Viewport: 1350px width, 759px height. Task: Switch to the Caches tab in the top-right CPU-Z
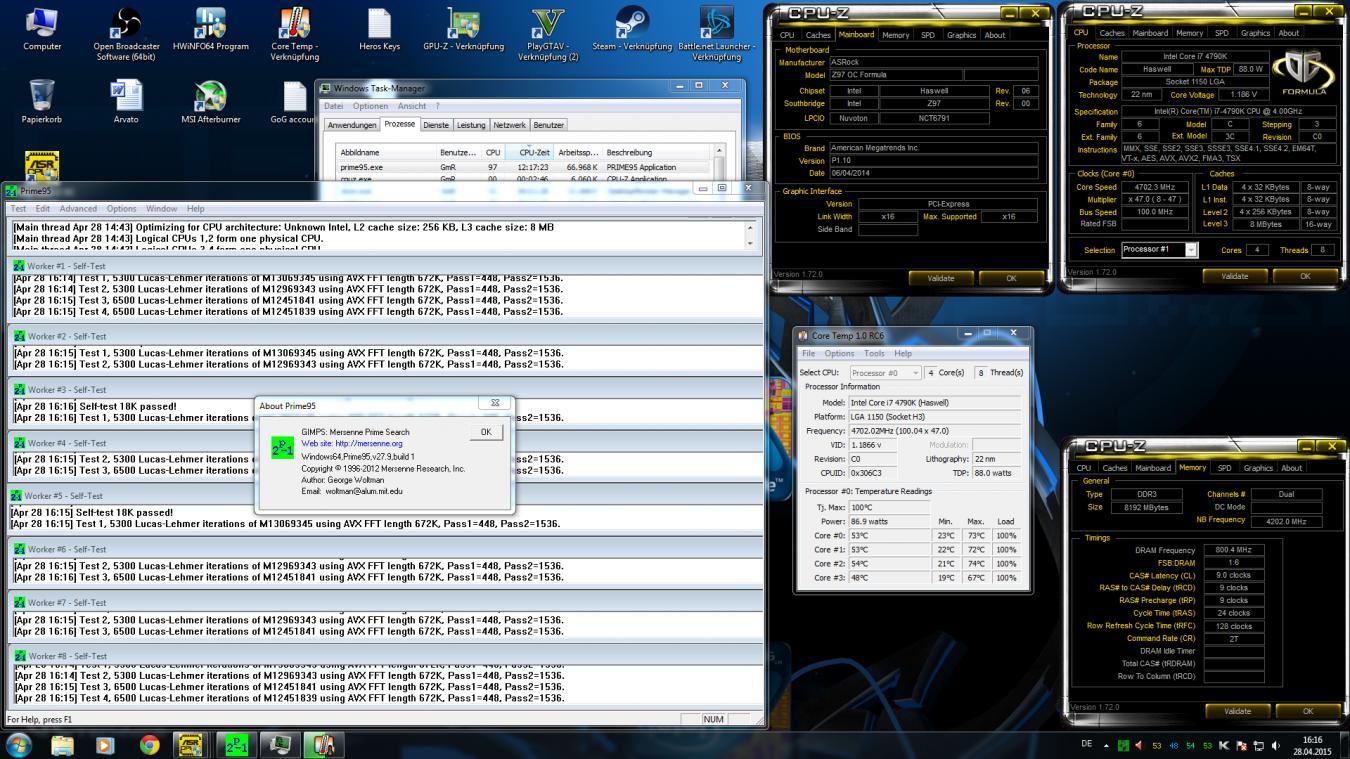(x=1112, y=32)
